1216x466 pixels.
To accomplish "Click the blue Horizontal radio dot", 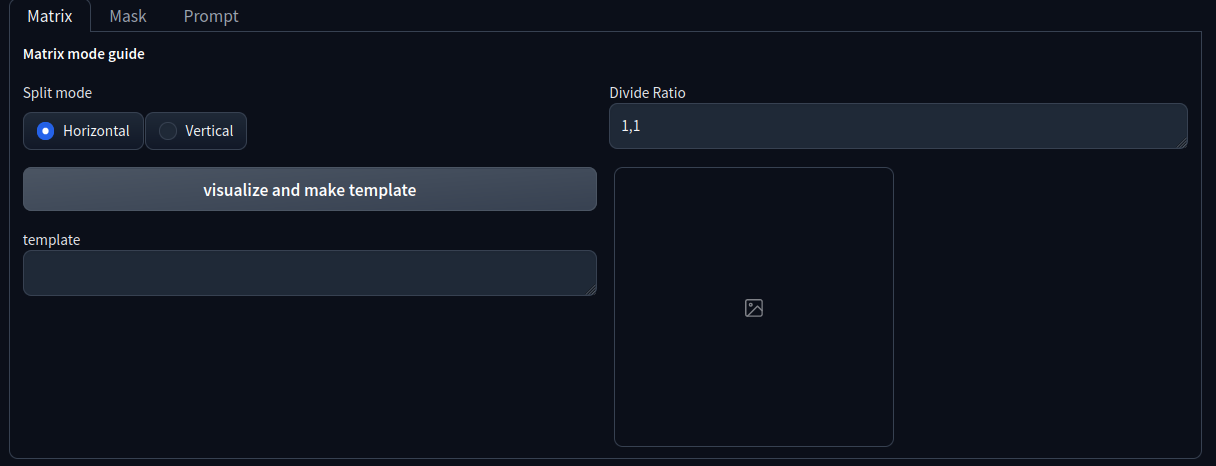I will 44,131.
